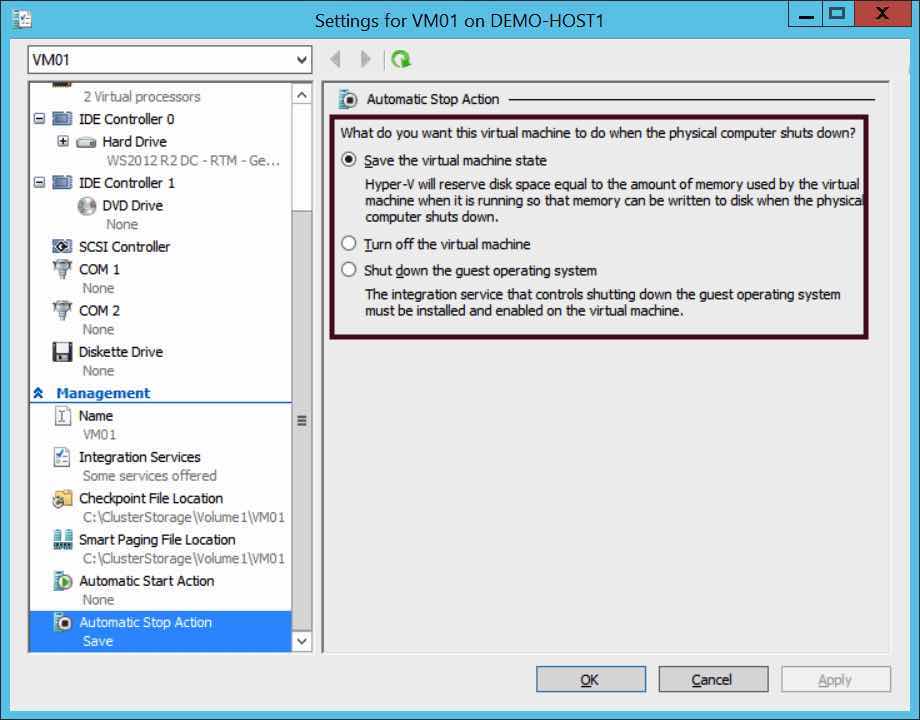Click the Automatic Stop Action tree icon
Screen dimensions: 920x720
tap(62, 622)
